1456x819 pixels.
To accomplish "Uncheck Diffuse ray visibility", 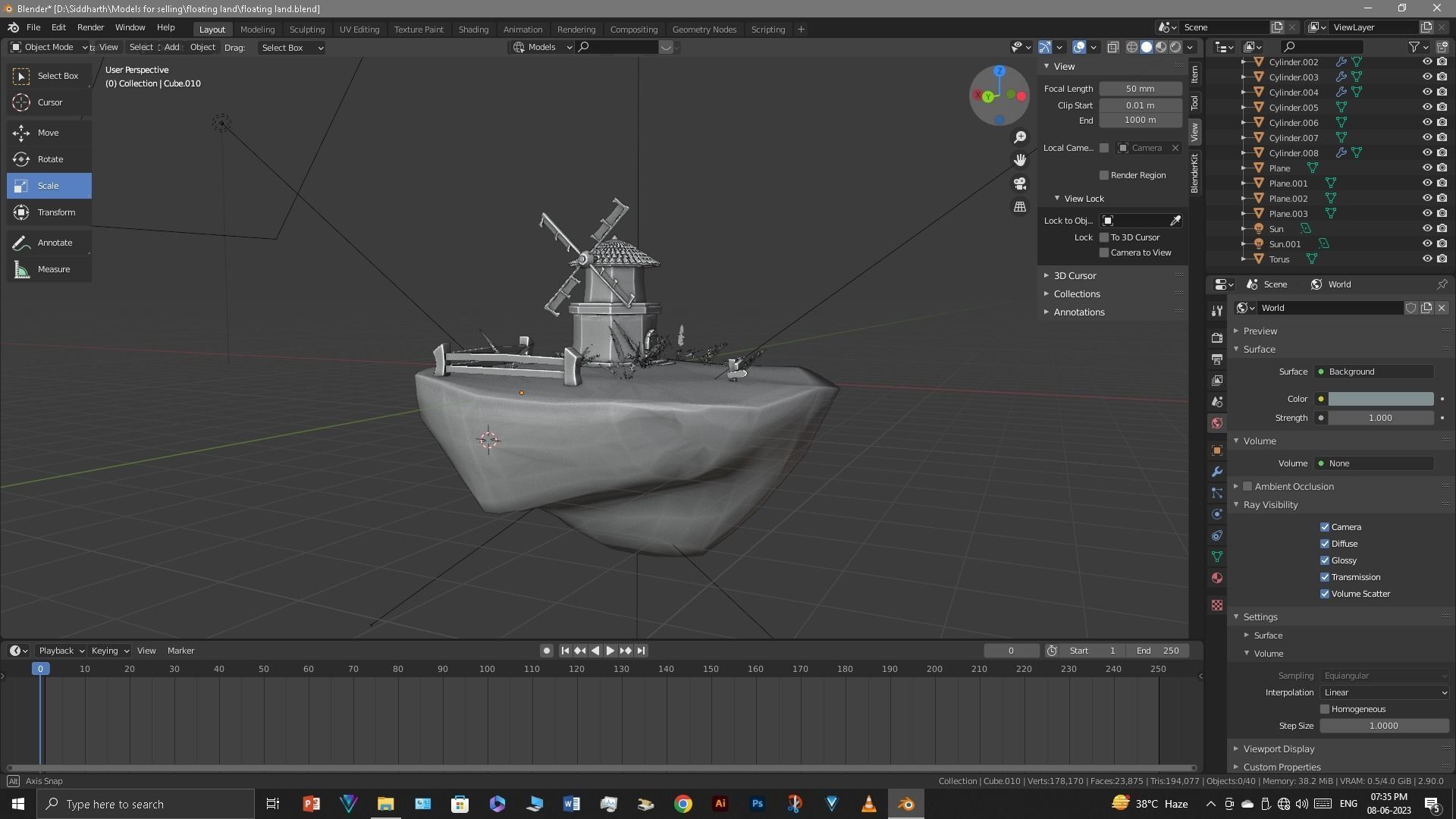I will click(1325, 544).
